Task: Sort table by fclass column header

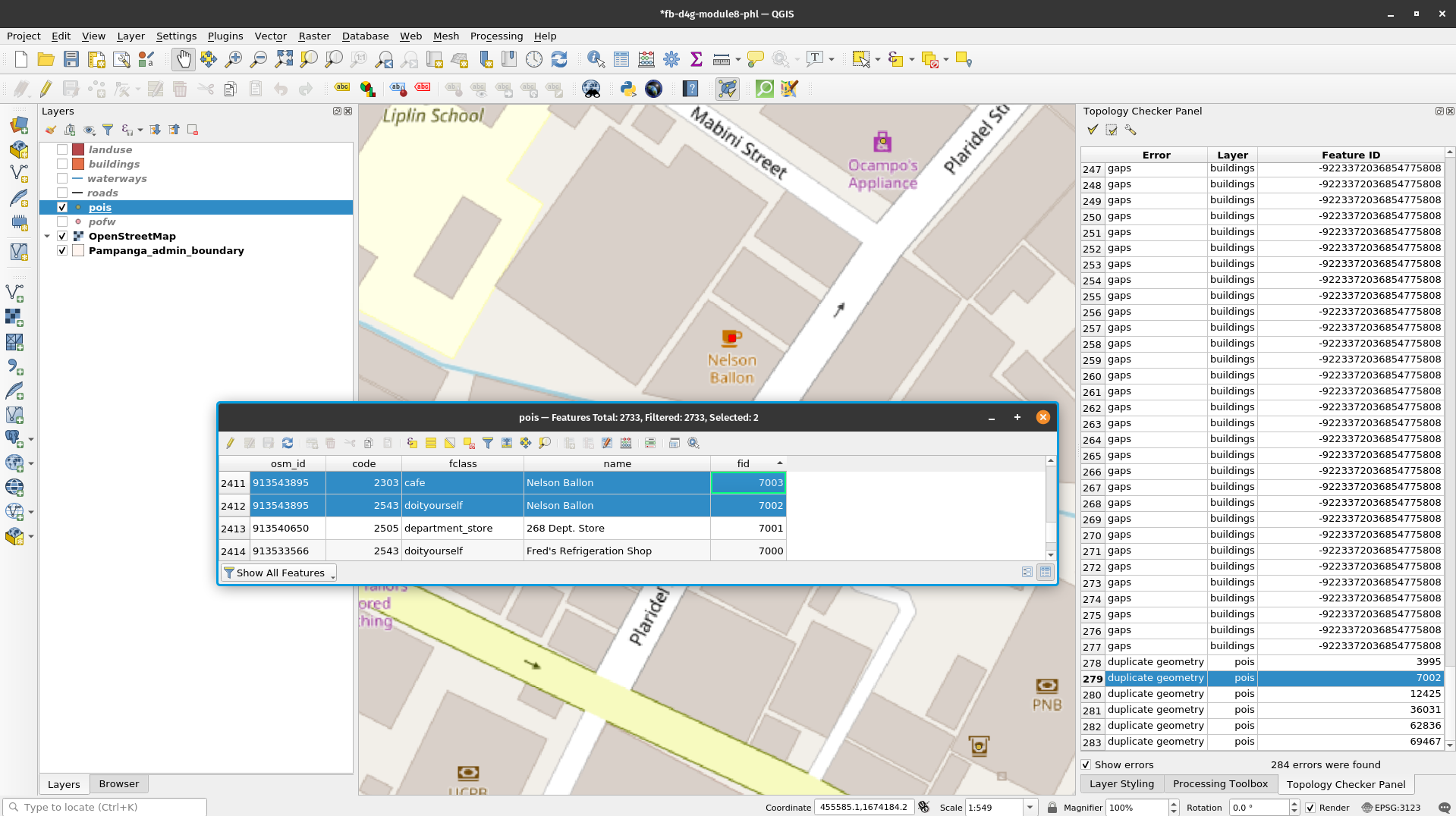Action: (x=462, y=463)
